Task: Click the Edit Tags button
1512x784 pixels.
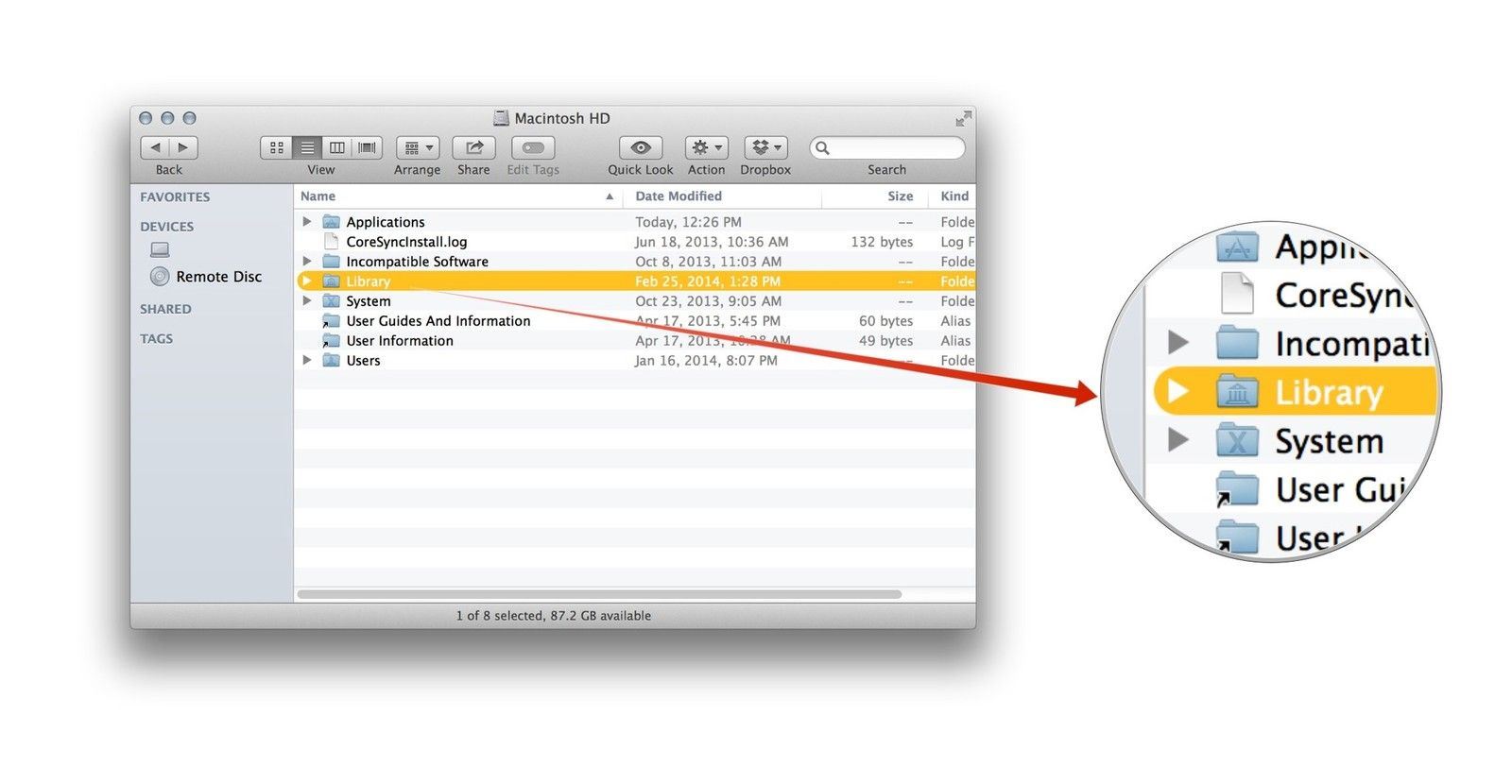Action: click(x=533, y=147)
